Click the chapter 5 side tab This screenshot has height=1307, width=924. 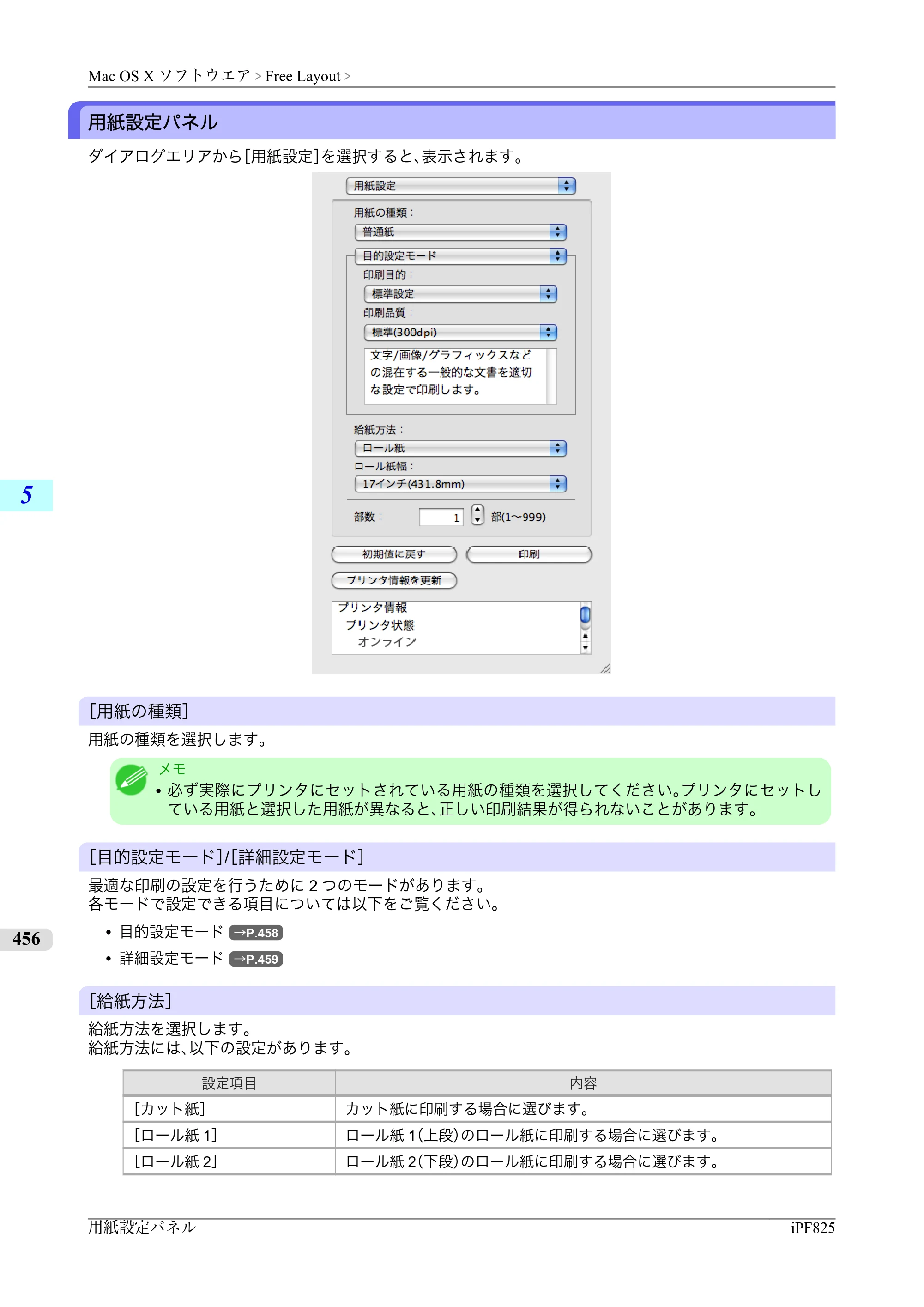[26, 495]
